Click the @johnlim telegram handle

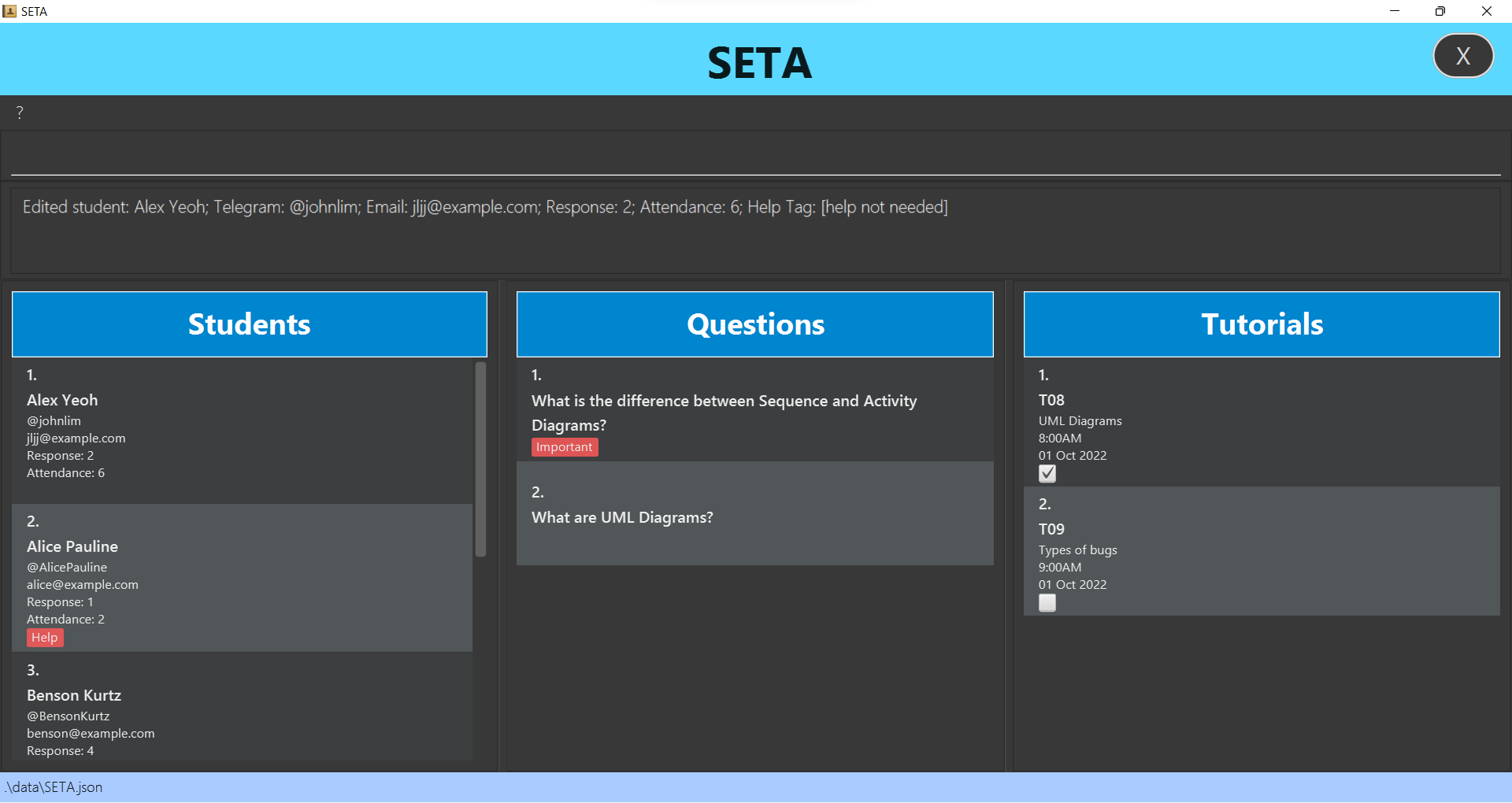[x=54, y=421]
